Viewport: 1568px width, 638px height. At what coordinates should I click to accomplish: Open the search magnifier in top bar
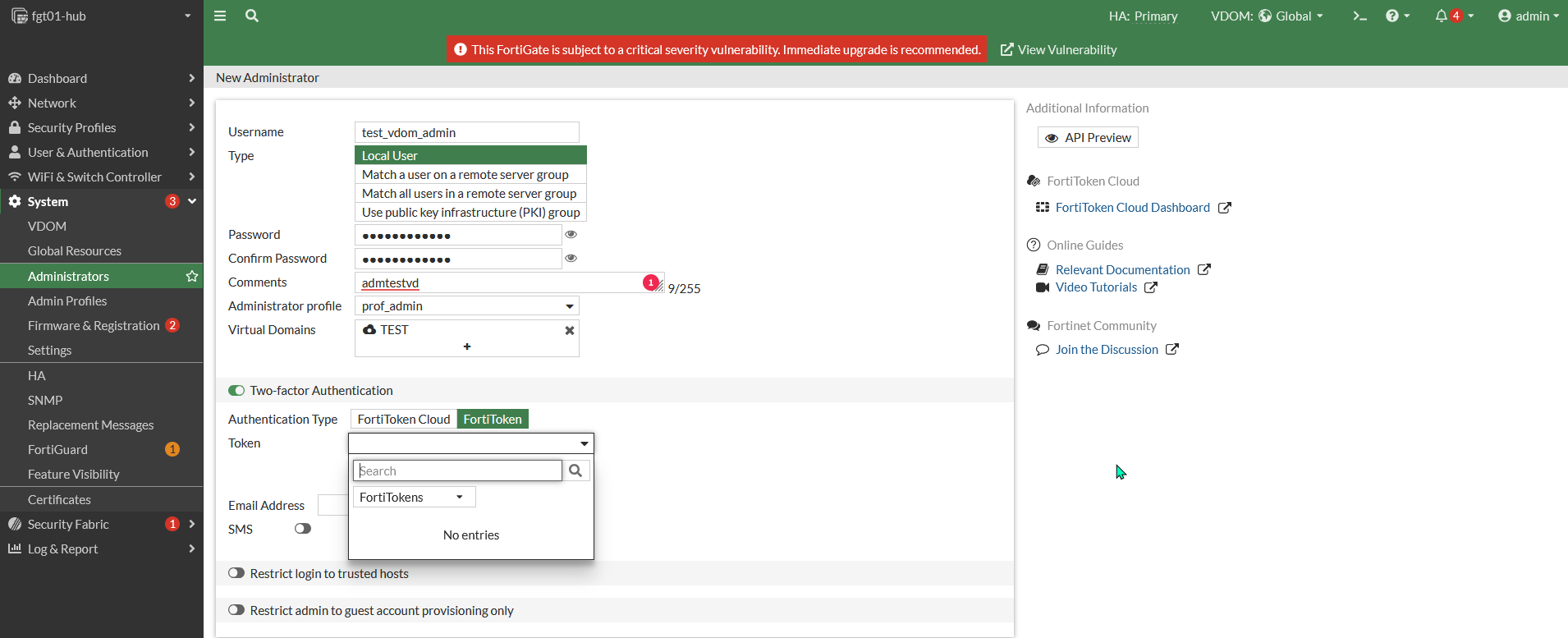[x=252, y=16]
